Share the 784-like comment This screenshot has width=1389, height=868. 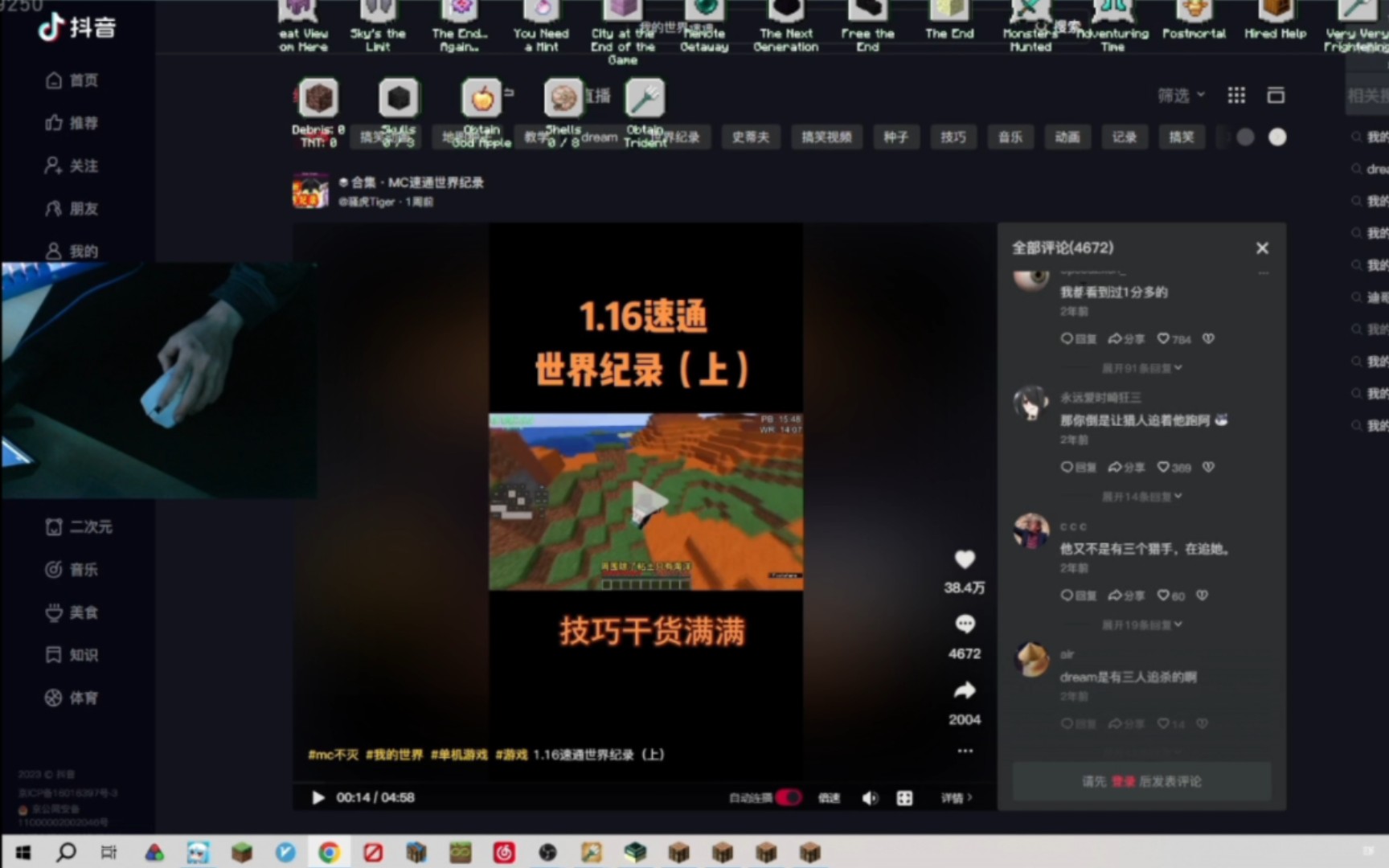(1126, 339)
